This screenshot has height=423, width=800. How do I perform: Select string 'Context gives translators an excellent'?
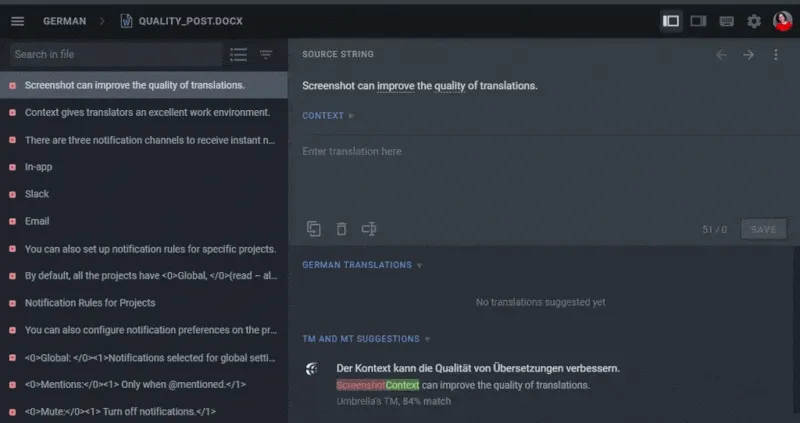(144, 112)
